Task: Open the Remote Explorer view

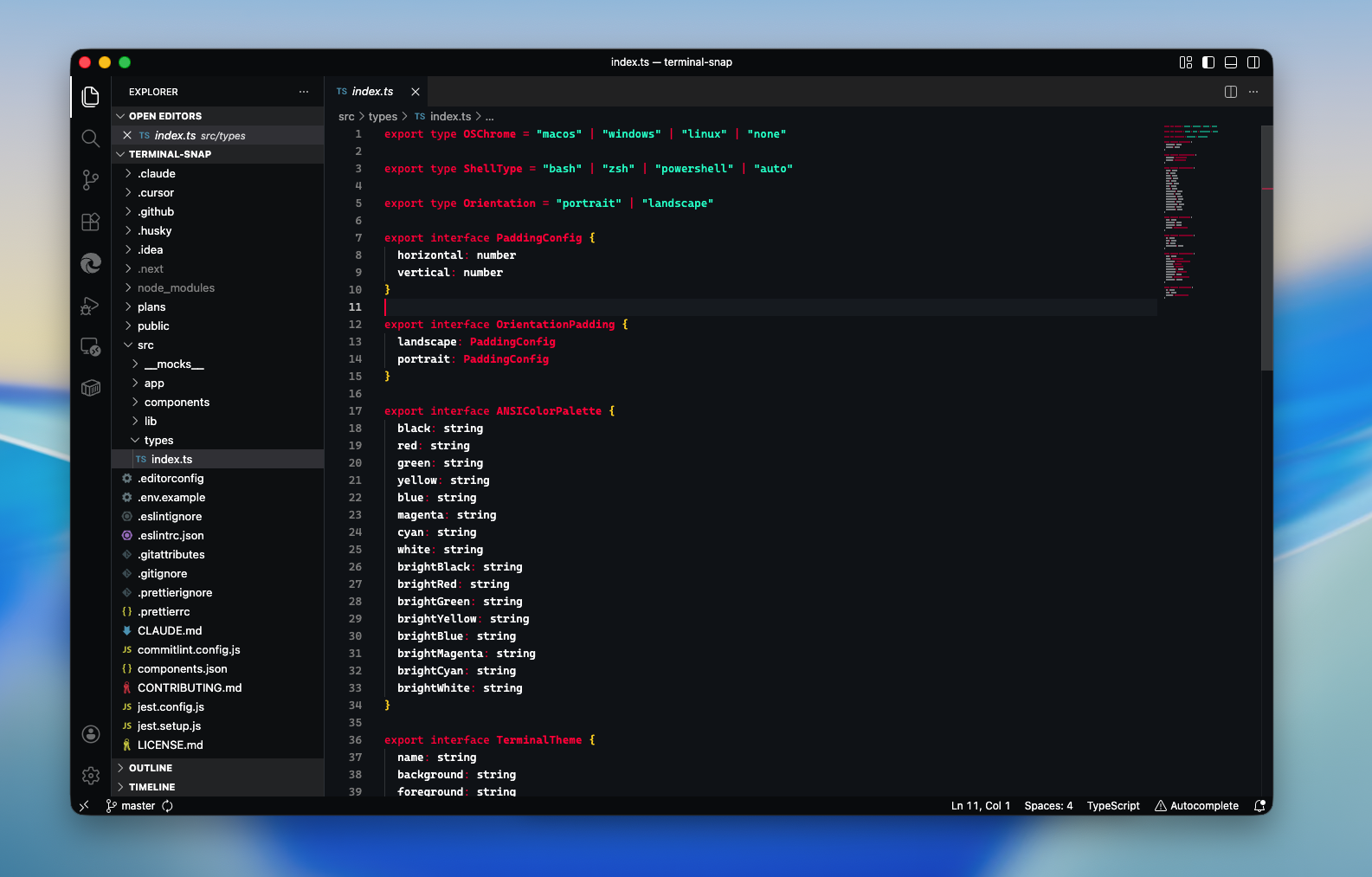Action: [91, 346]
